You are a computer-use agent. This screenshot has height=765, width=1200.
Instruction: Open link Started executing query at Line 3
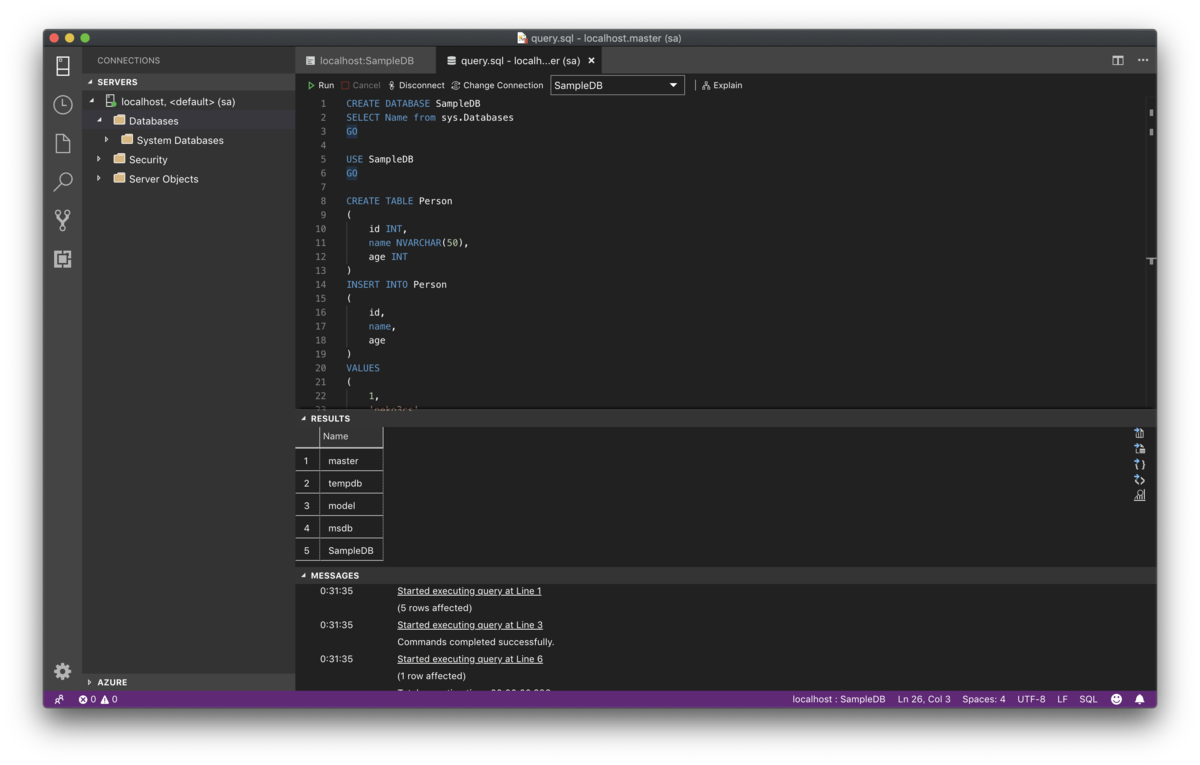(470, 625)
